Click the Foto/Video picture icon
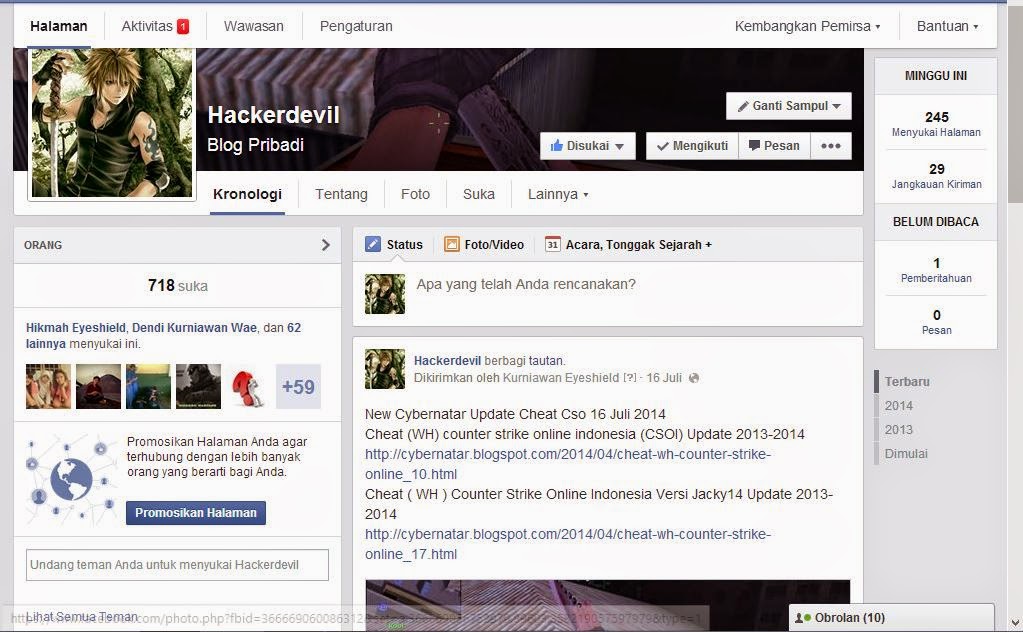Image resolution: width=1023 pixels, height=632 pixels. (x=451, y=245)
